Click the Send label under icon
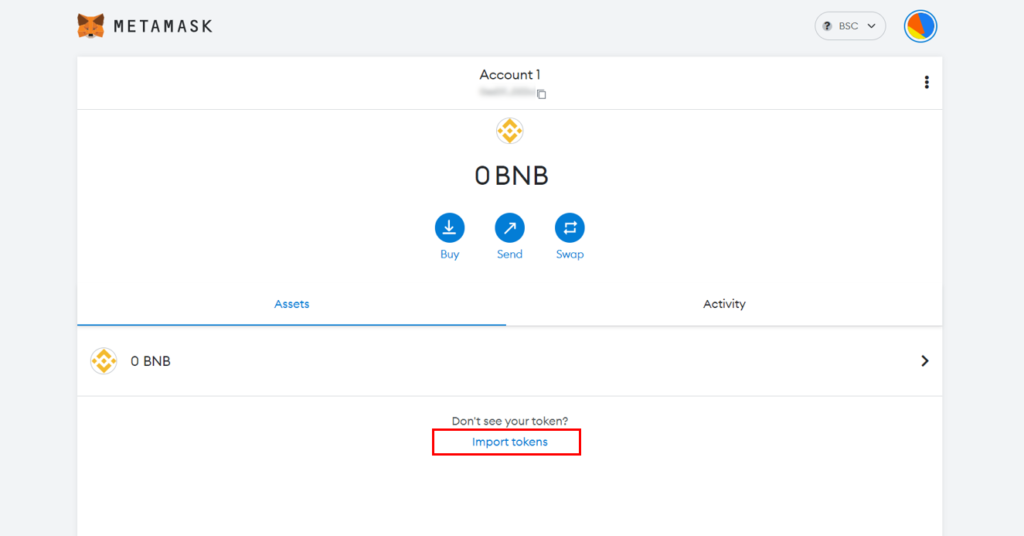 click(x=509, y=255)
